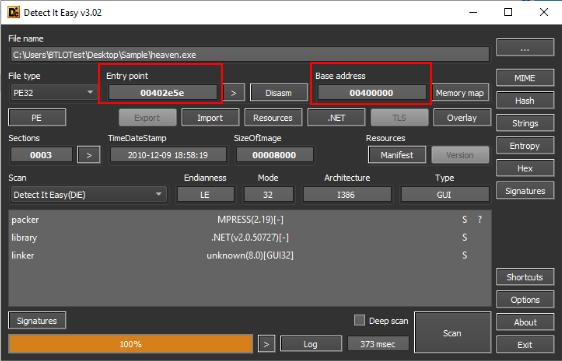Screen dimensions: 562x361
Task: Click the Type GUI field
Action: 444,195
